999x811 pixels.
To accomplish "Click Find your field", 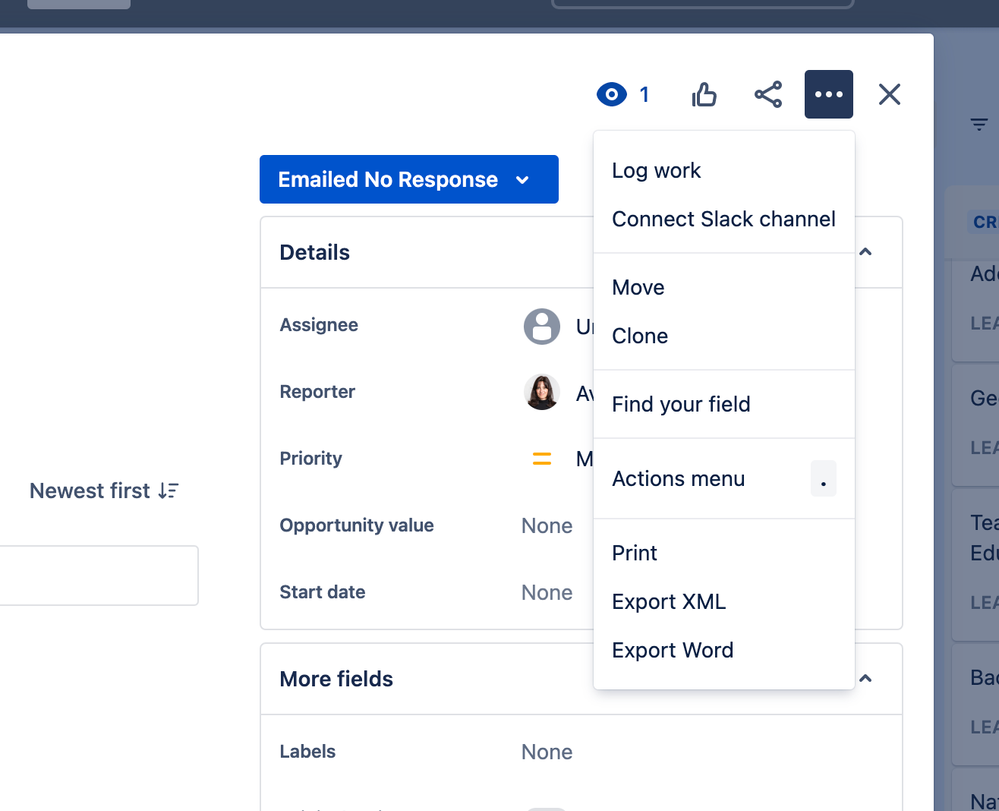I will tap(681, 404).
